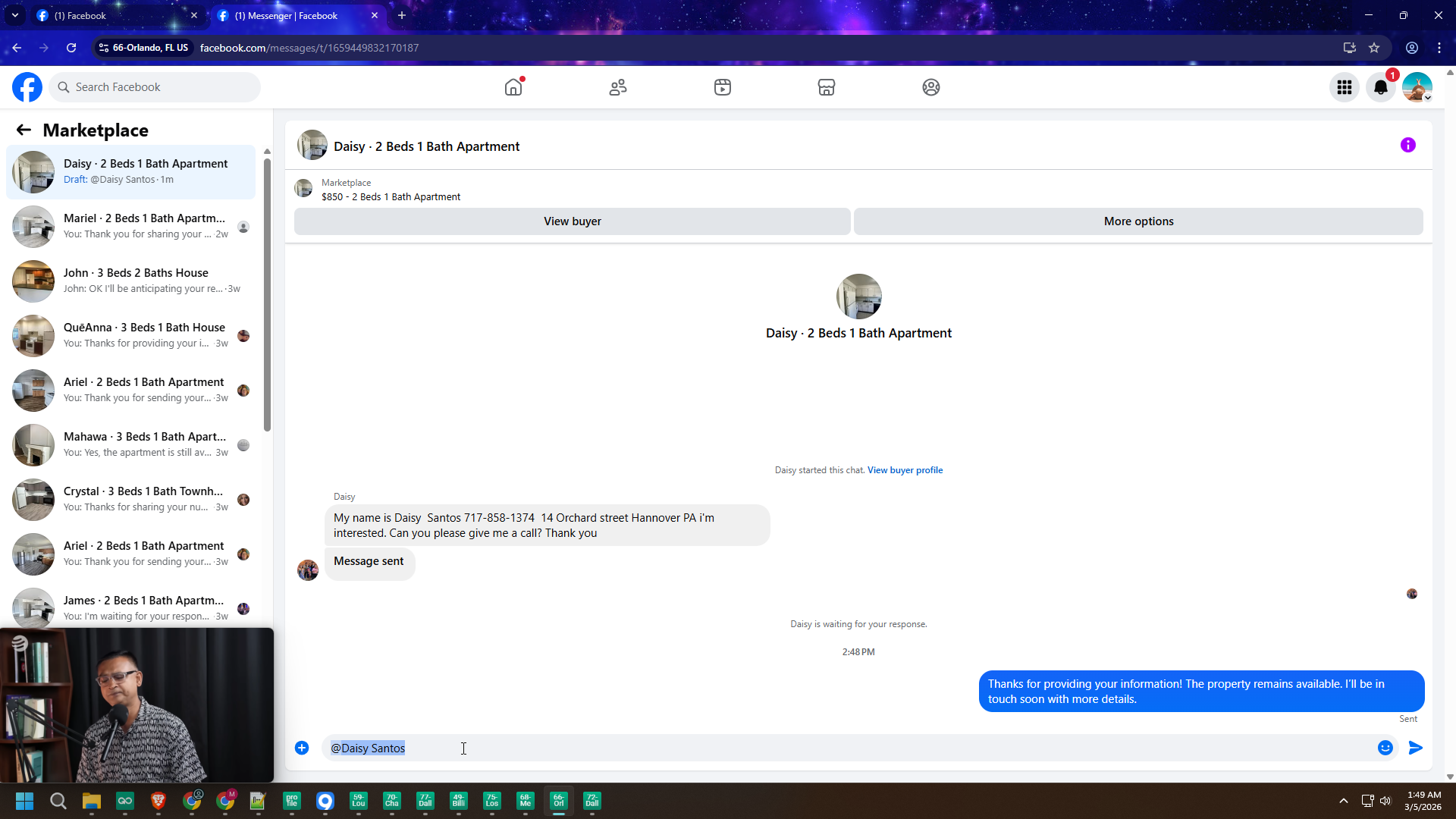Image resolution: width=1456 pixels, height=819 pixels.
Task: Click the "$850 - 2 Beds 1 Bath Apartment" listing text
Action: coord(391,197)
